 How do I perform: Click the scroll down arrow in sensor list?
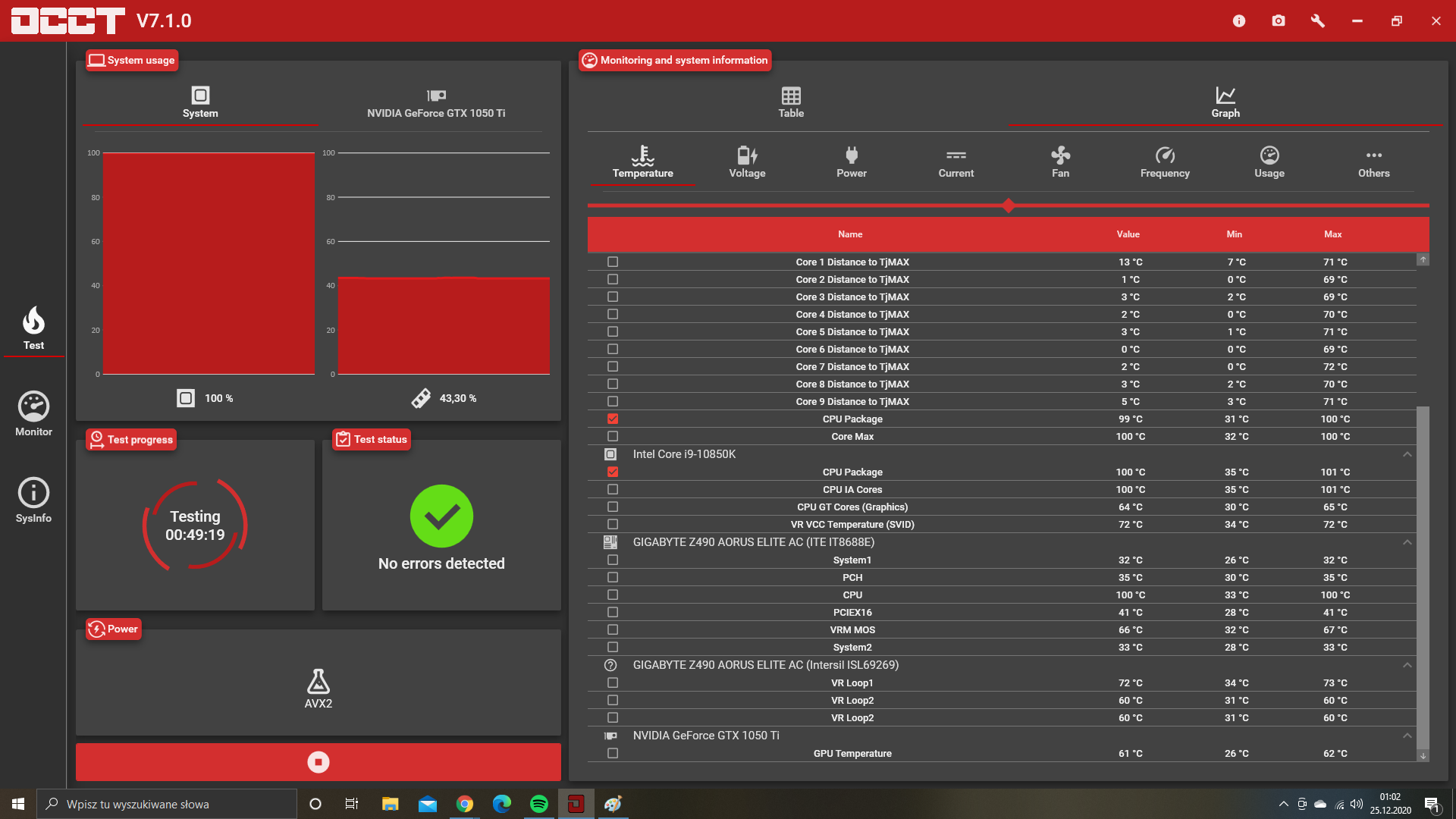coord(1423,756)
